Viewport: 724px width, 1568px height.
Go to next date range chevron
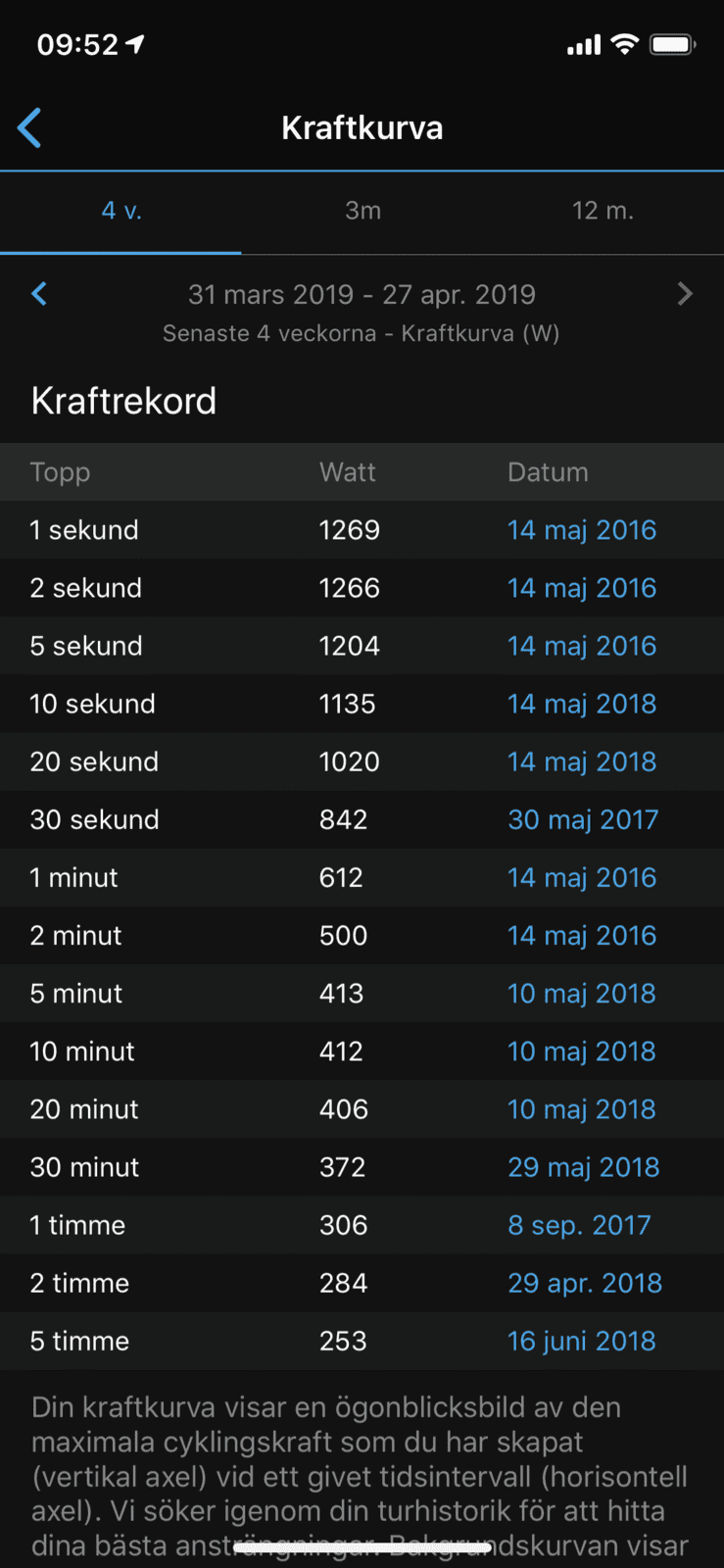tap(685, 294)
